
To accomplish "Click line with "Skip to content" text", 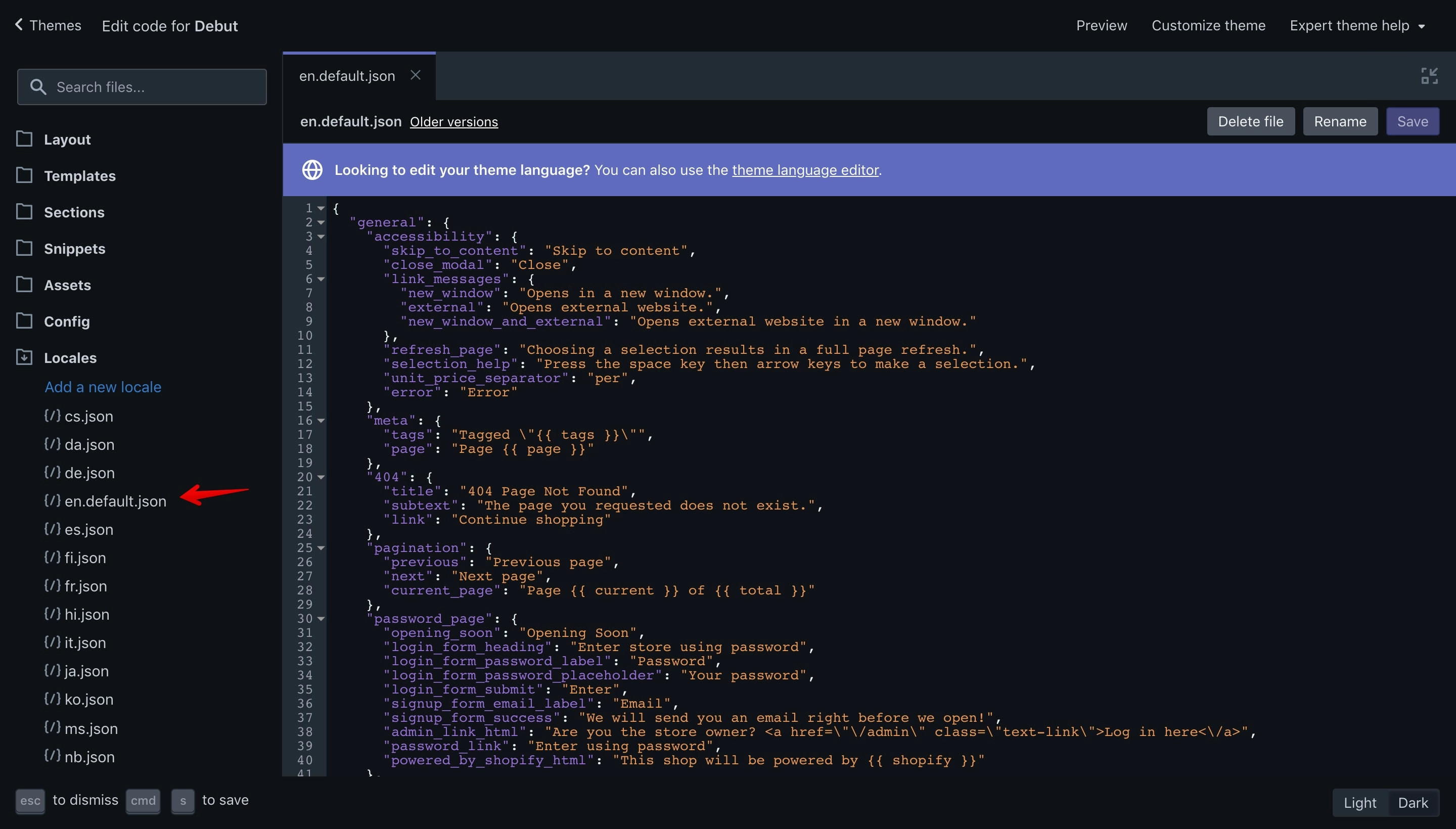I will click(x=539, y=251).
